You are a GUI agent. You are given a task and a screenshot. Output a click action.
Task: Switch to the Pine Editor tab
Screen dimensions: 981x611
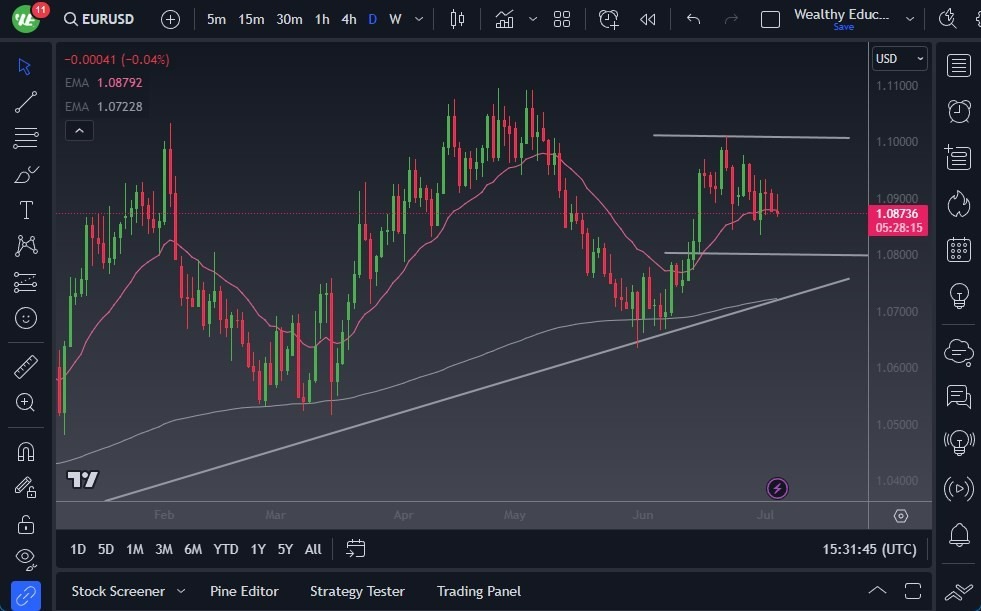pyautogui.click(x=244, y=591)
